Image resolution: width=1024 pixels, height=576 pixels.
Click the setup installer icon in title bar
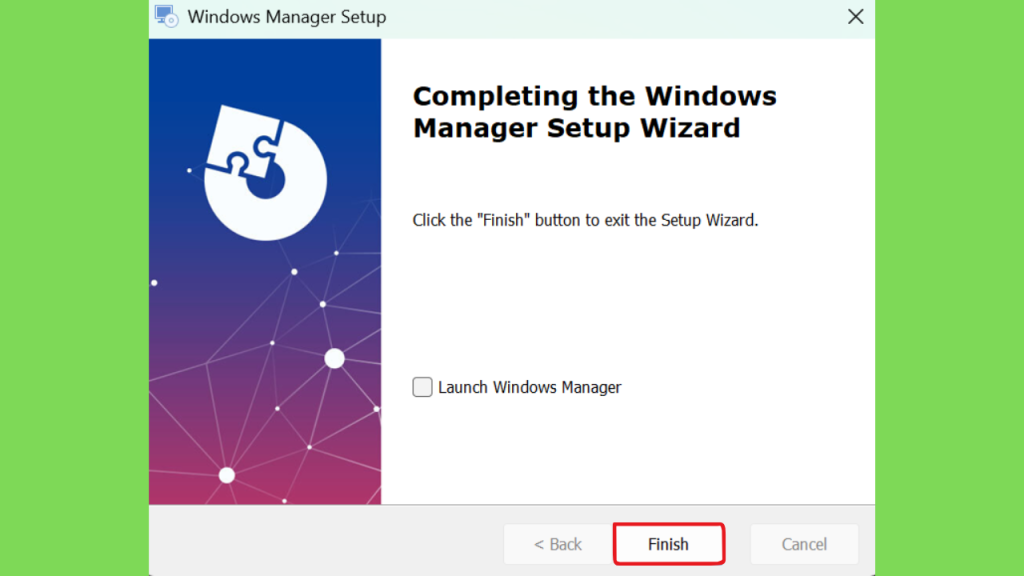[166, 17]
